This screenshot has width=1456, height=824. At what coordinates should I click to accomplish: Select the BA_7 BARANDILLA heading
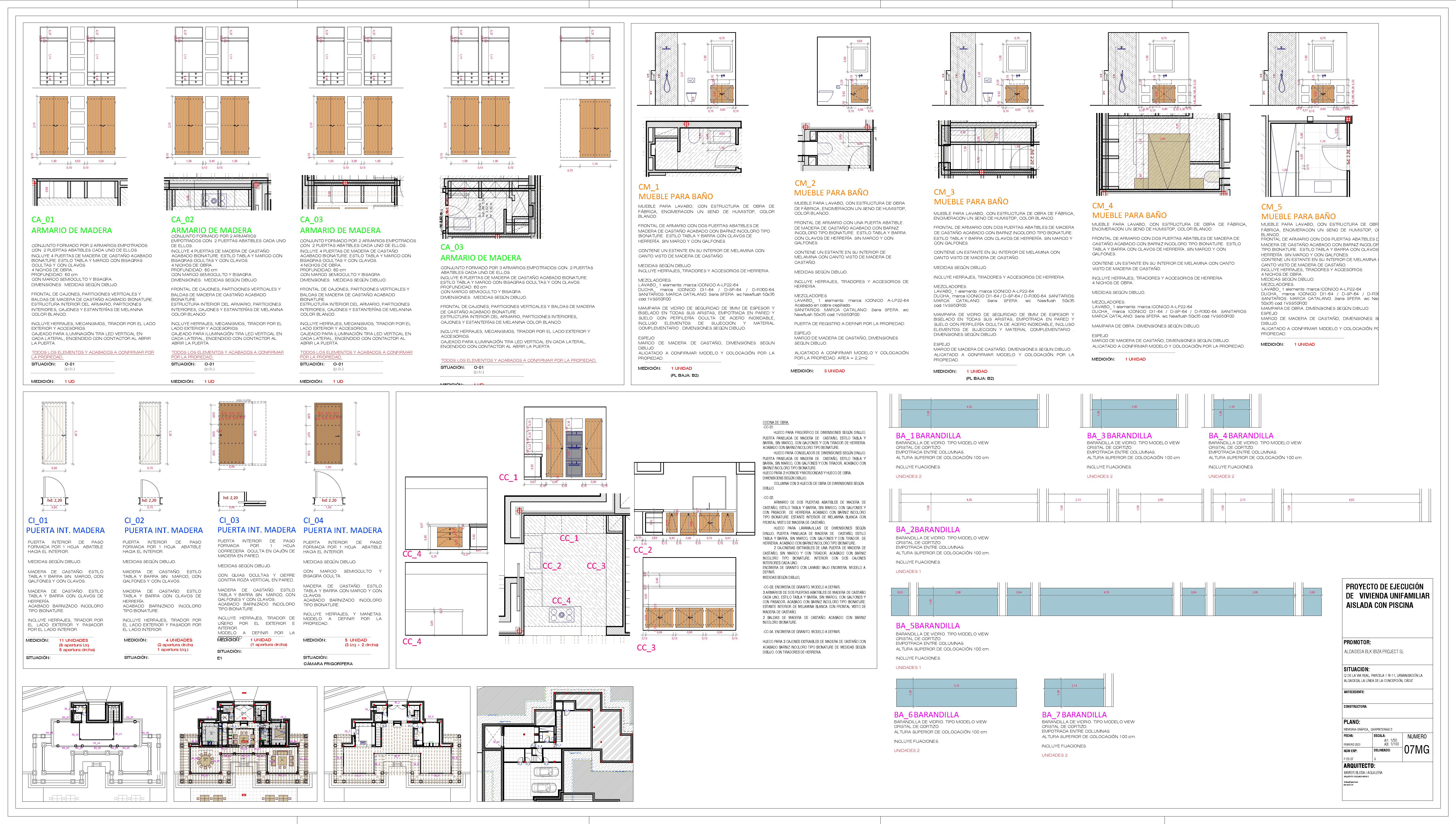click(1074, 715)
